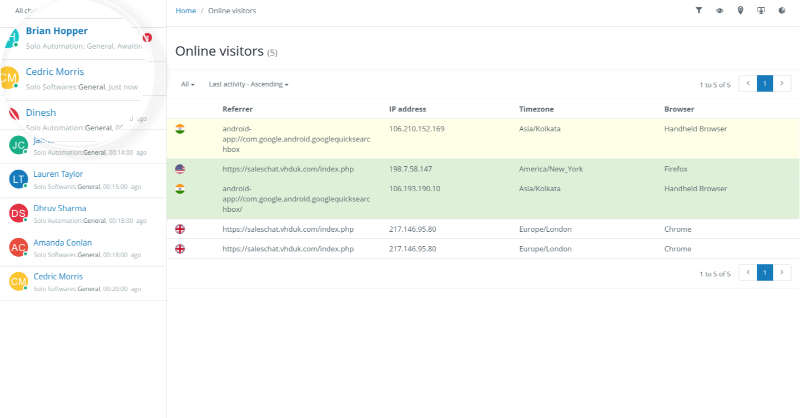Go to Home via the breadcrumb
Viewport: 800px width, 418px height.
click(x=186, y=11)
